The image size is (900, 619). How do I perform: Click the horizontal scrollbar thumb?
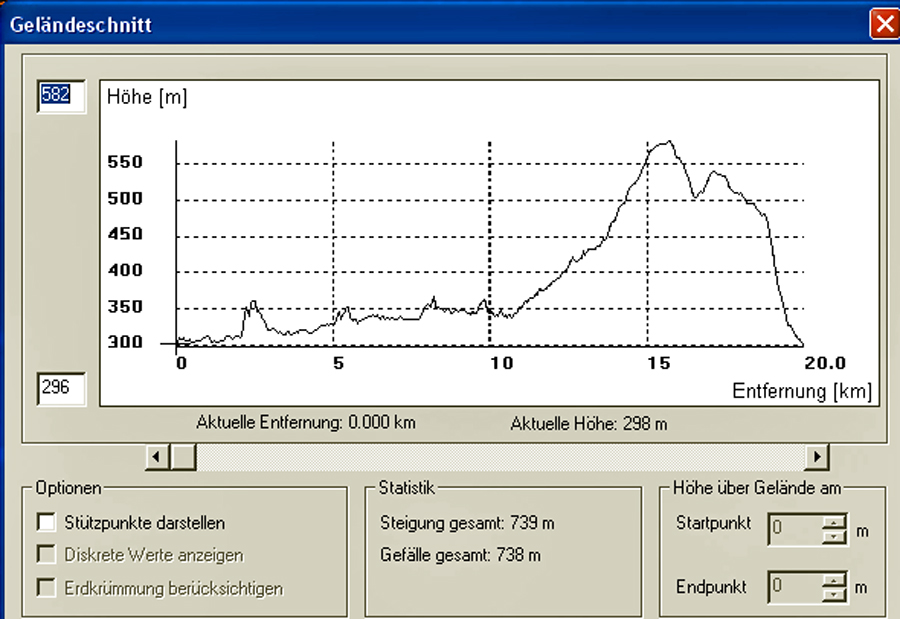pos(182,457)
